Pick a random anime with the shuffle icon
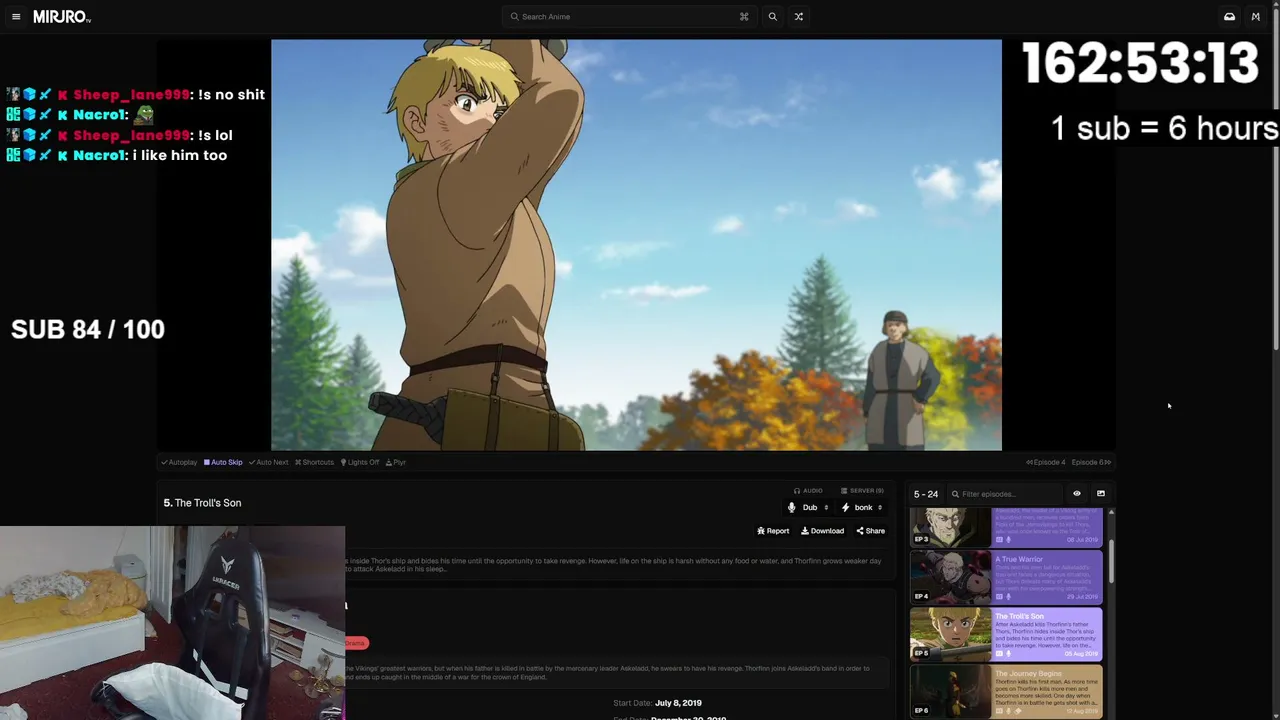1280x720 pixels. (798, 17)
